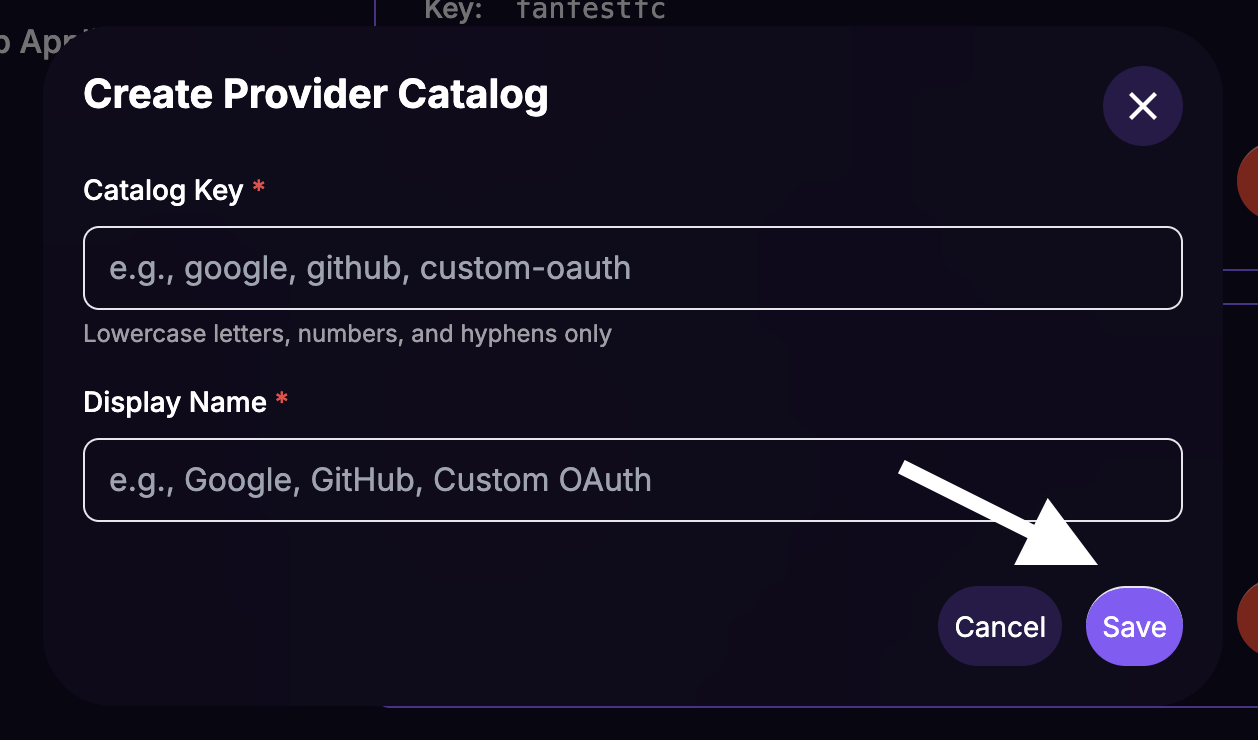Click the partially hidden red circular button
This screenshot has width=1258, height=740.
pyautogui.click(x=1250, y=181)
